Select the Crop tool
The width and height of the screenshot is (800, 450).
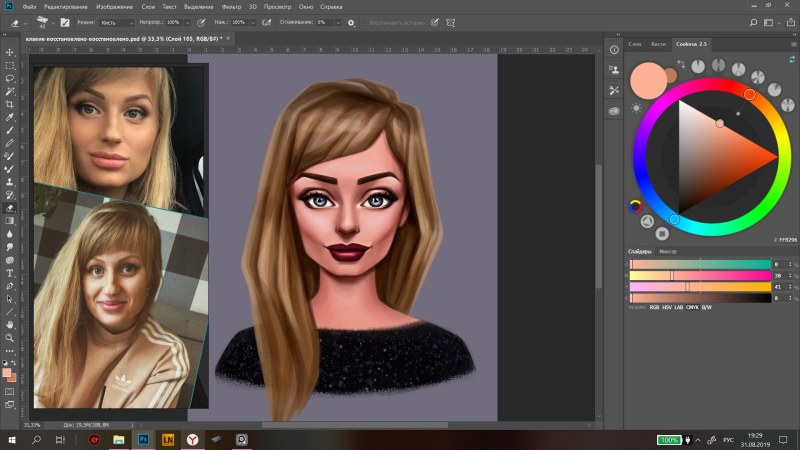coord(10,104)
